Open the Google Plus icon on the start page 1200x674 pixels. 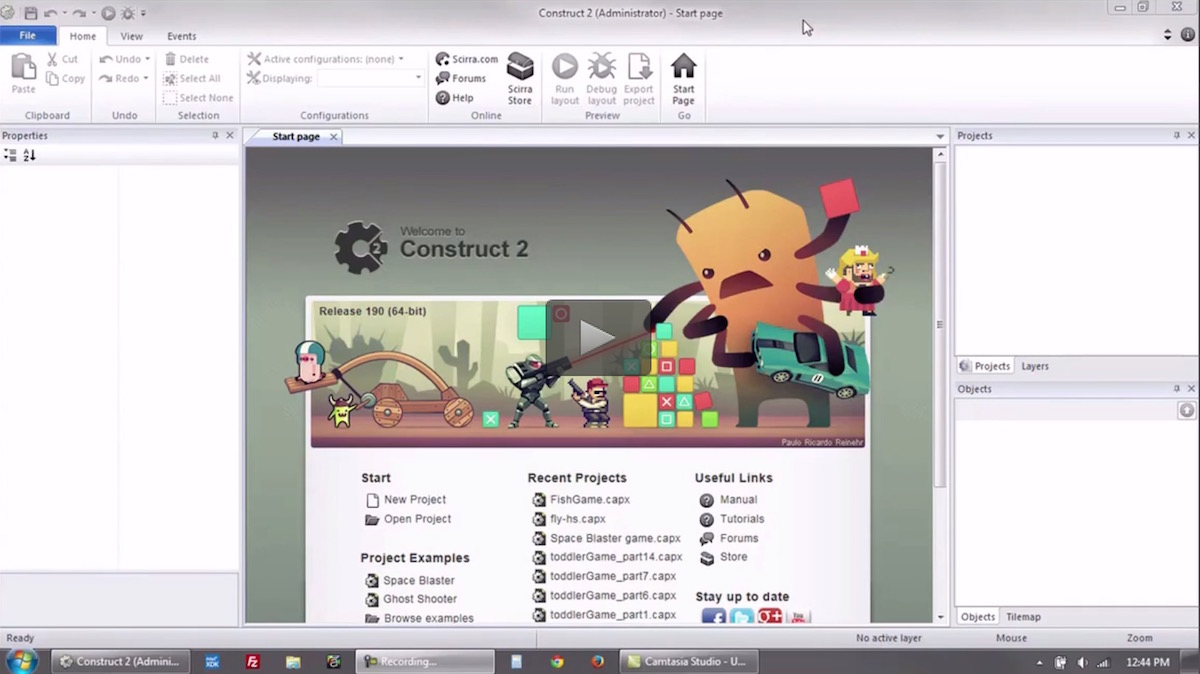click(769, 617)
